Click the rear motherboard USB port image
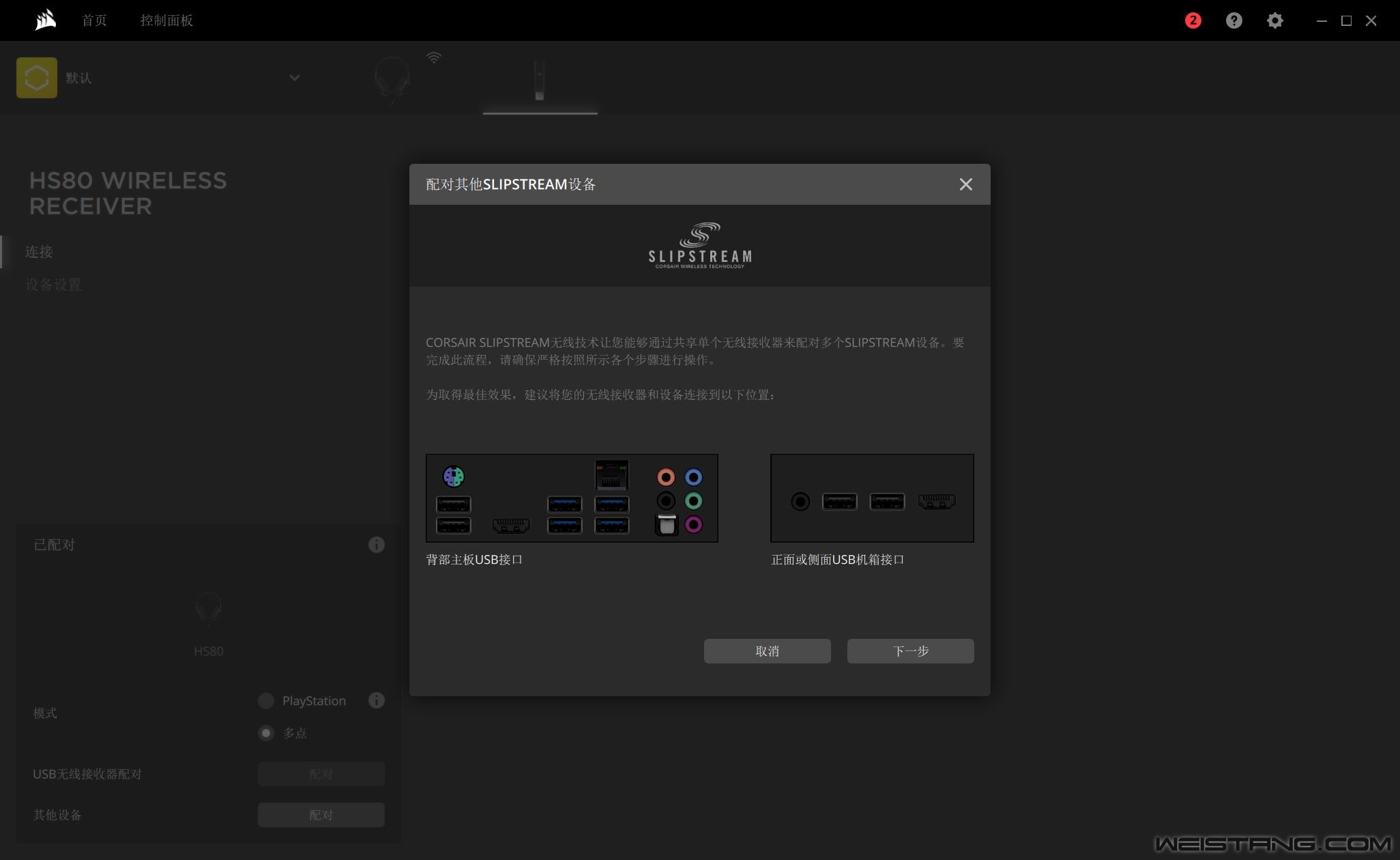 point(572,498)
